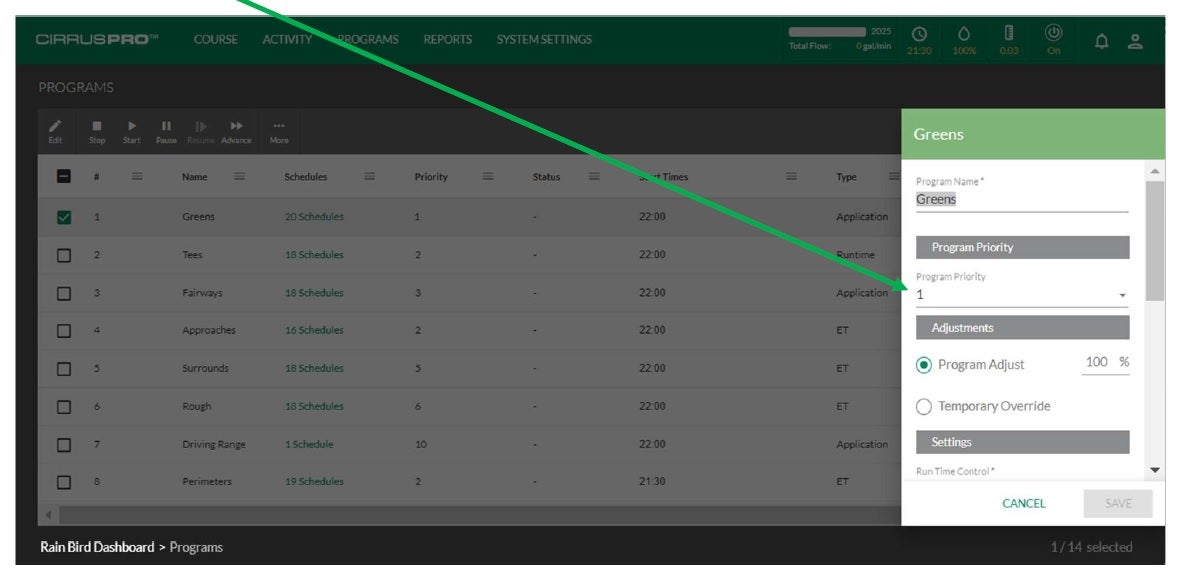Open Driving Range 1 Schedule link
1179x576 pixels.
point(309,444)
